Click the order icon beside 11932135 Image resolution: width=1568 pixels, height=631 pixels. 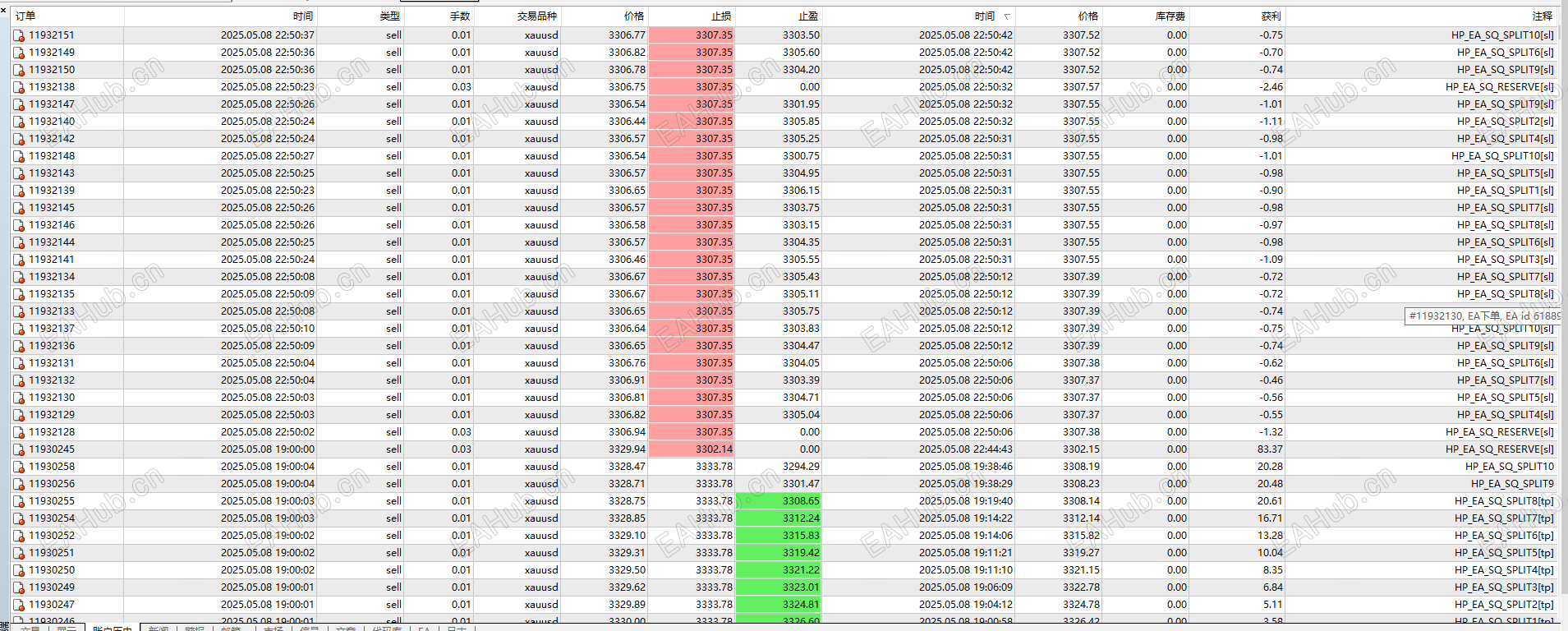(19, 294)
